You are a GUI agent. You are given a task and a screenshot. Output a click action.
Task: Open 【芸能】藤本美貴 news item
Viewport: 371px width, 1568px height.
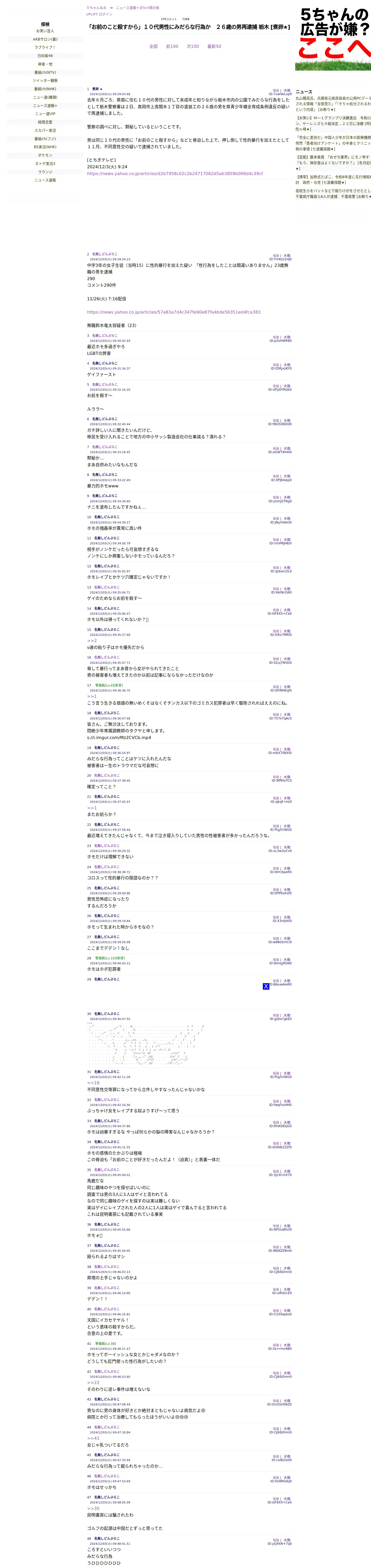click(333, 163)
